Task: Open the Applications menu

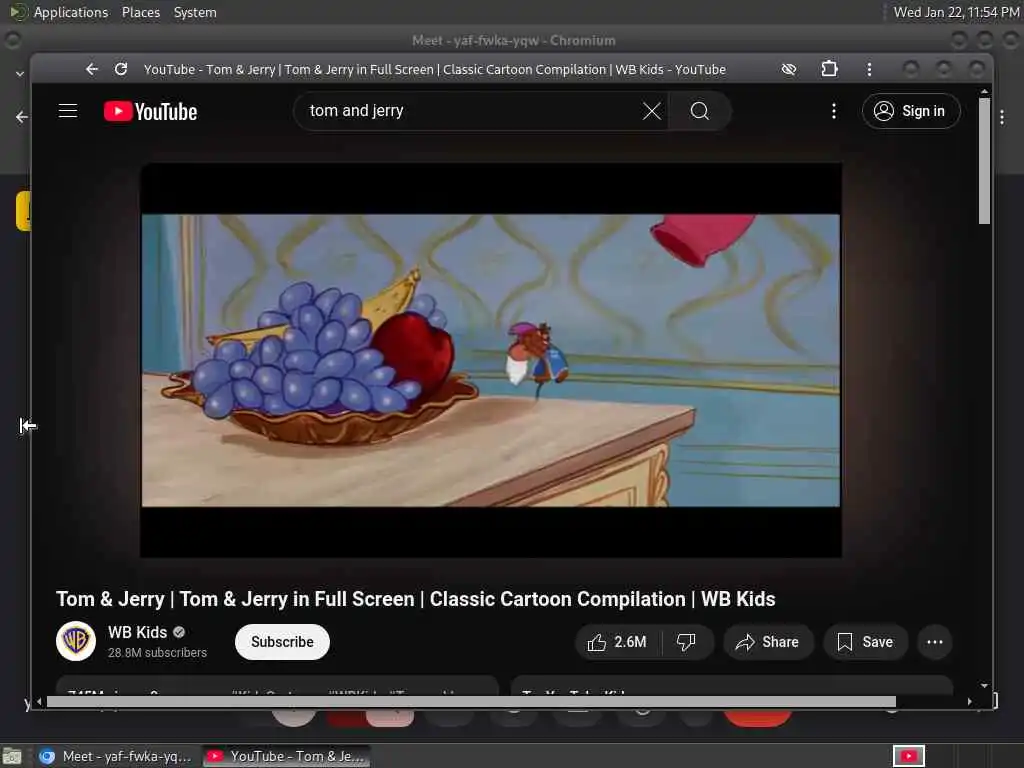Action: [x=71, y=12]
